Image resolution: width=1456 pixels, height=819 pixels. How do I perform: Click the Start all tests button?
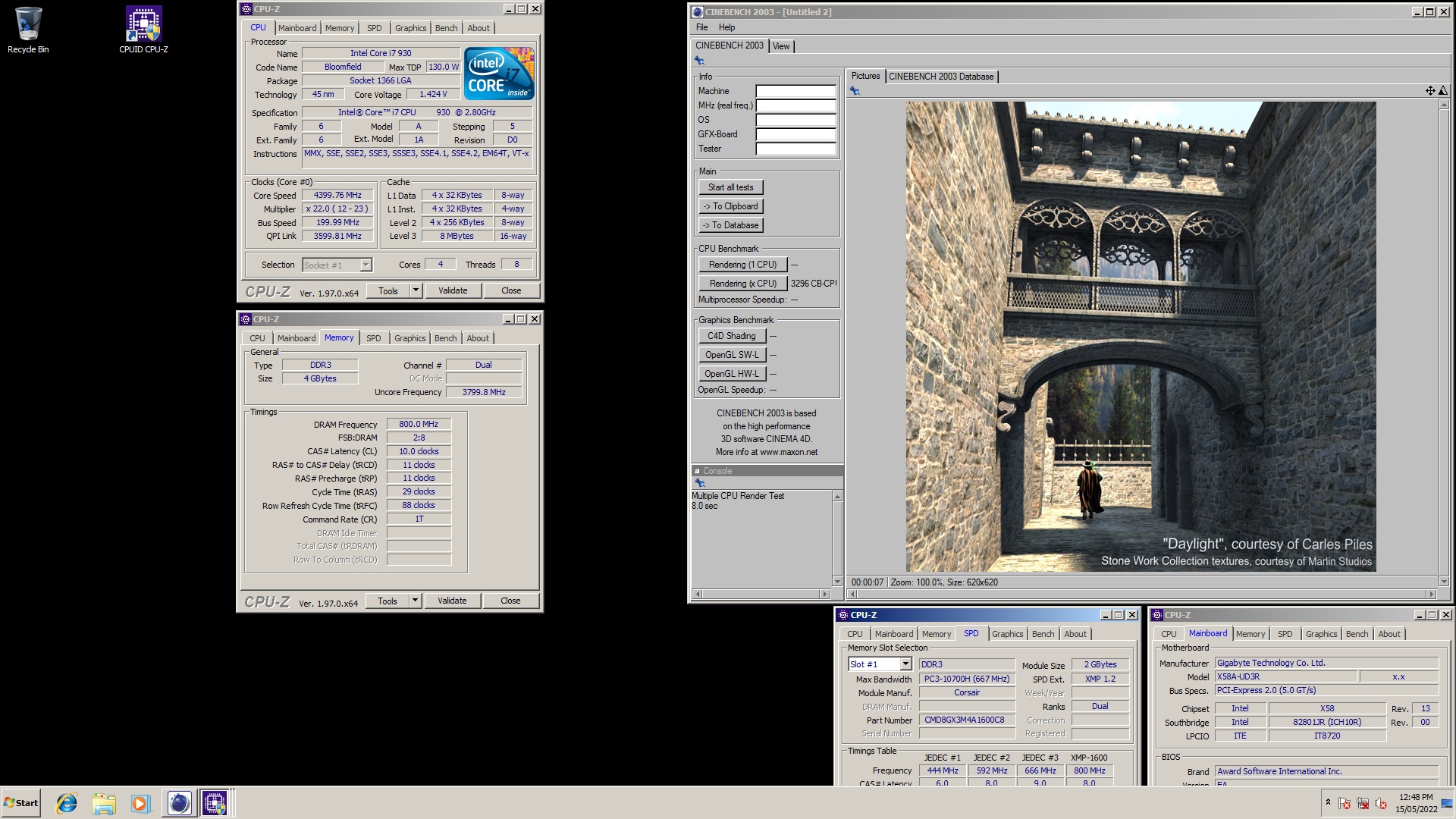(x=731, y=187)
